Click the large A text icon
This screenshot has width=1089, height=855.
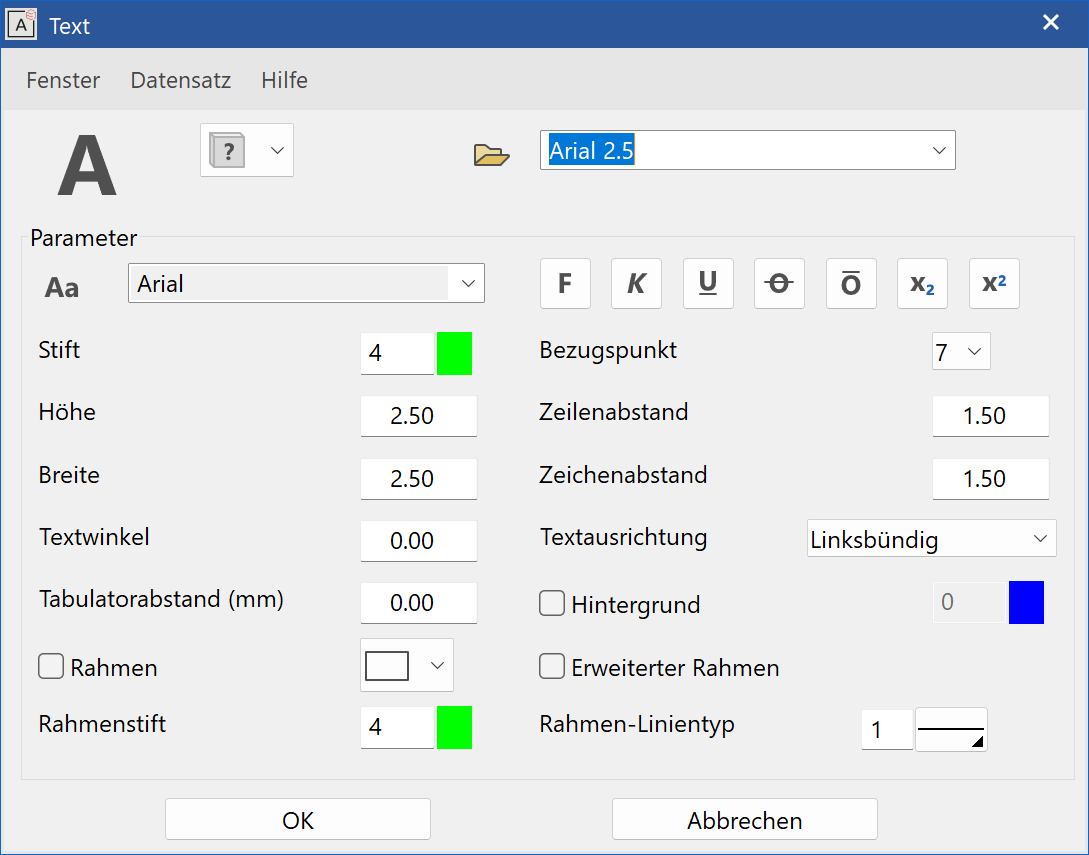(87, 166)
